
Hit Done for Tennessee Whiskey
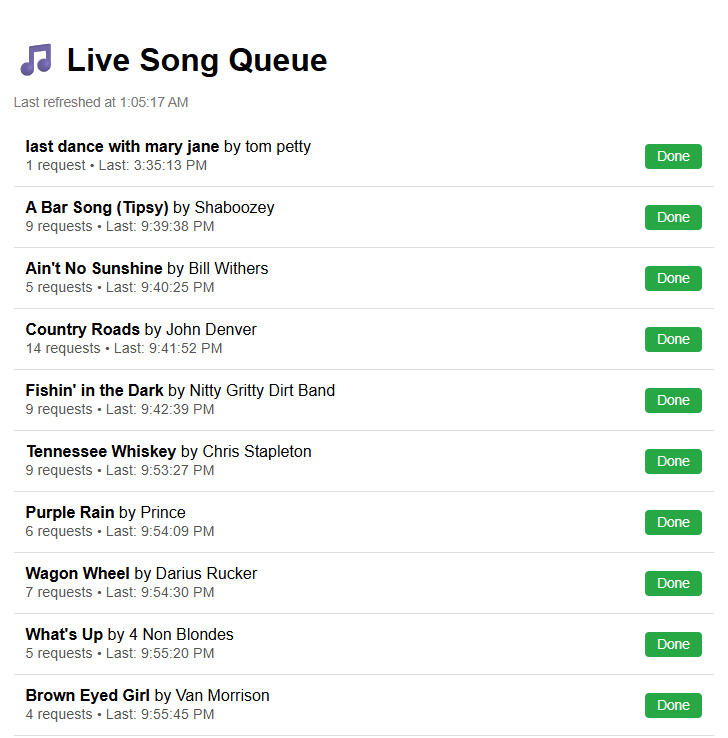coord(673,461)
